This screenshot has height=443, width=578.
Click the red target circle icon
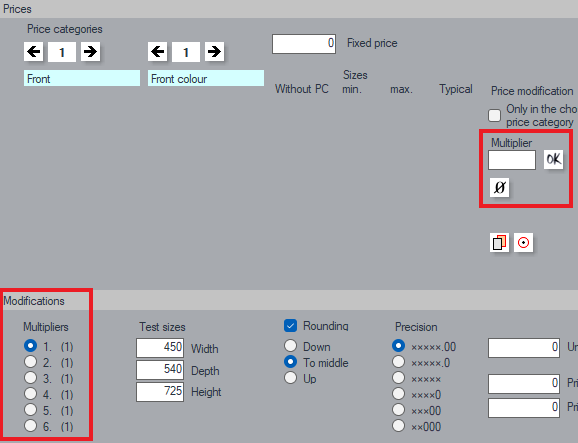[x=523, y=243]
